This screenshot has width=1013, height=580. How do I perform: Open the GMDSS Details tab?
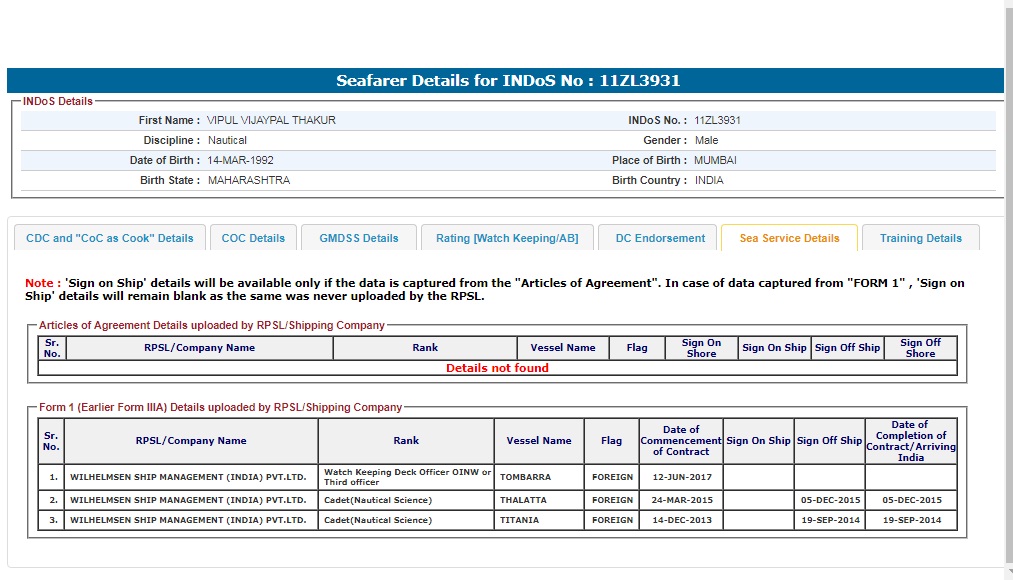coord(359,238)
